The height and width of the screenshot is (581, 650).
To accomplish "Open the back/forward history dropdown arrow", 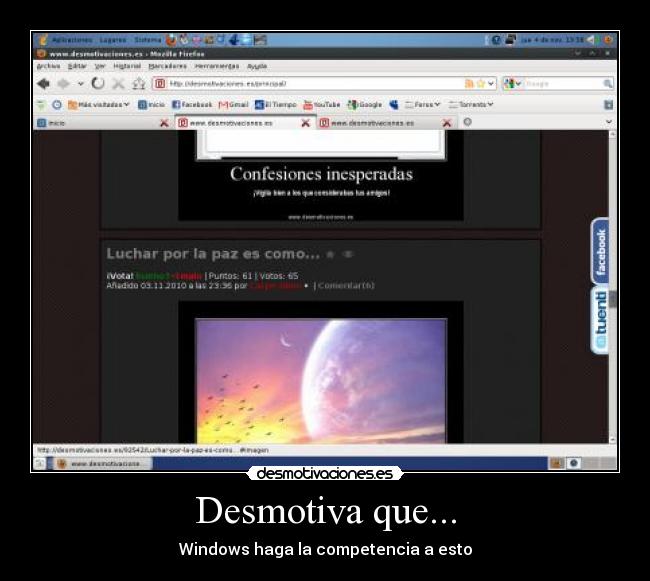I will coord(81,84).
